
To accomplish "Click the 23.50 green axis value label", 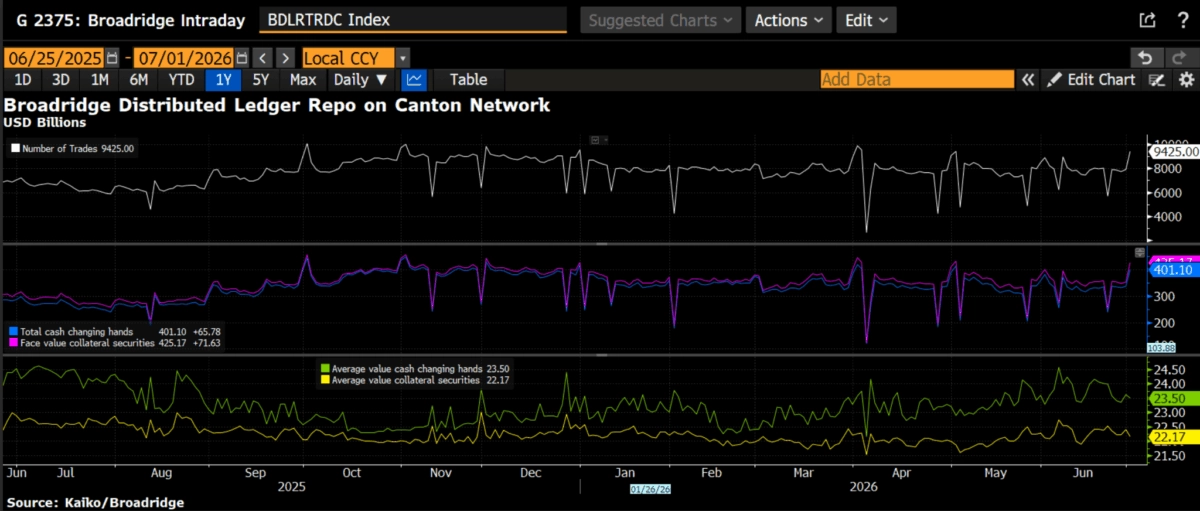I will [x=1173, y=398].
